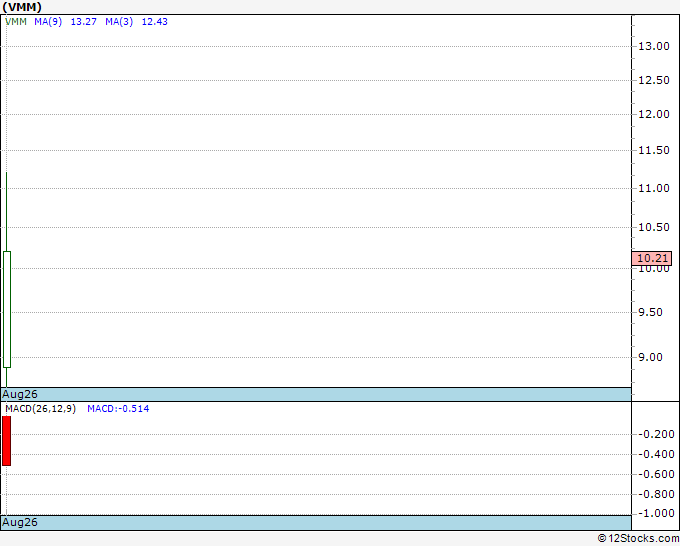Click the 9.50 price axis label
Image resolution: width=680 pixels, height=546 pixels.
tap(651, 312)
